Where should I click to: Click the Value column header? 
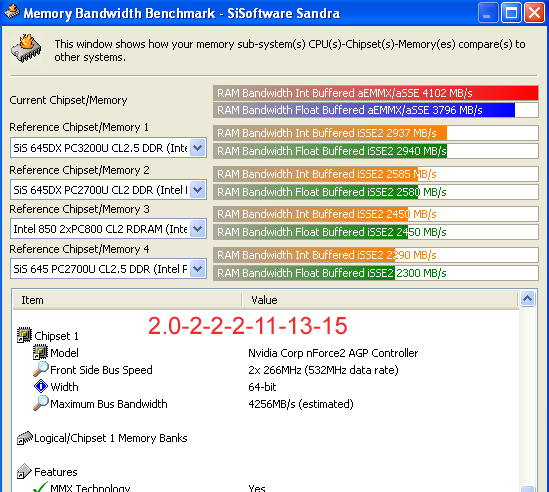pos(380,300)
